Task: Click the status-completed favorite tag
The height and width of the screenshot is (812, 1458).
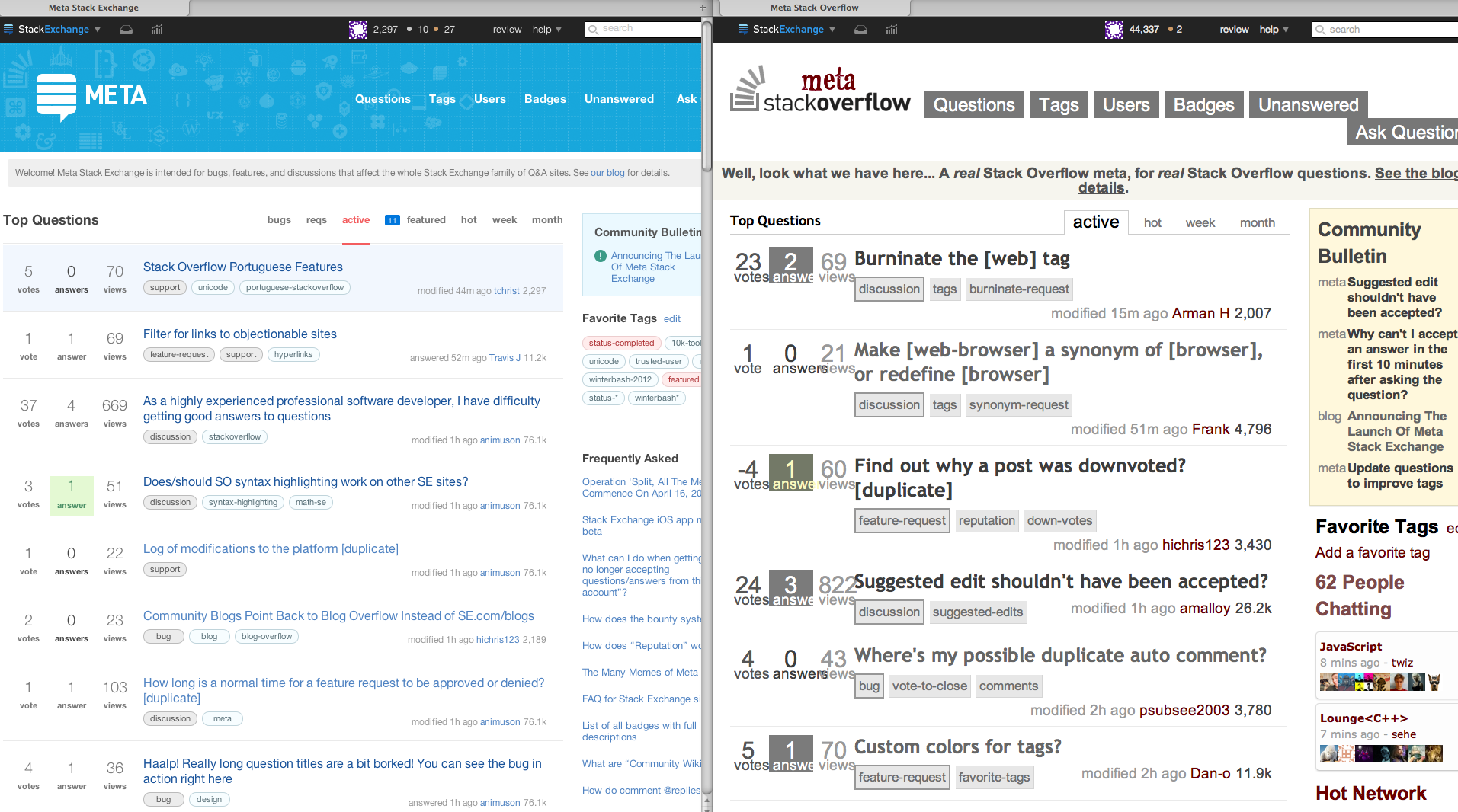Action: [621, 344]
